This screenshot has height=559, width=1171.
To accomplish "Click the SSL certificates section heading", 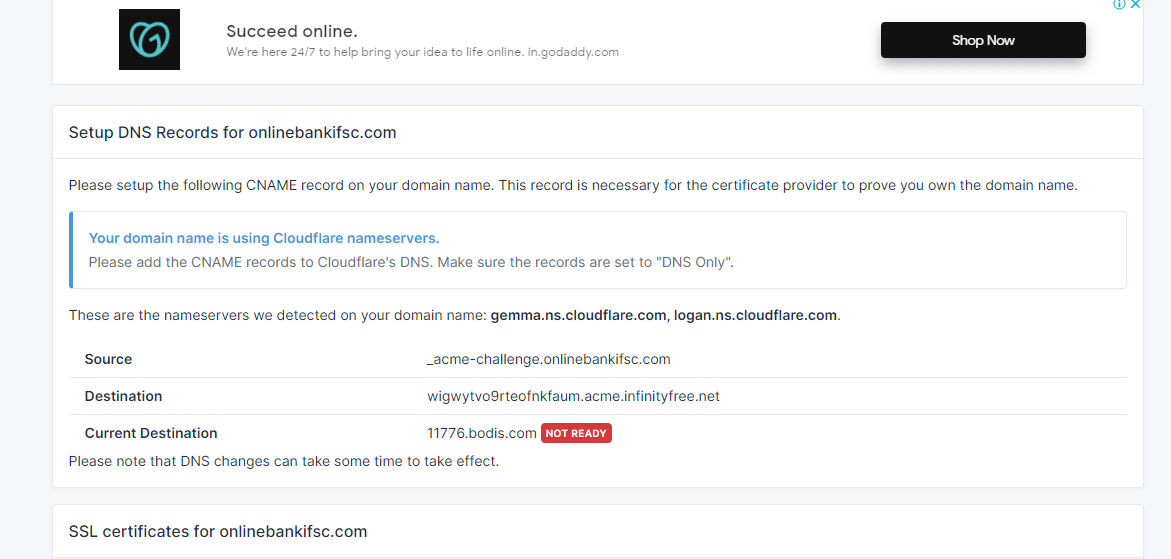I will point(217,531).
